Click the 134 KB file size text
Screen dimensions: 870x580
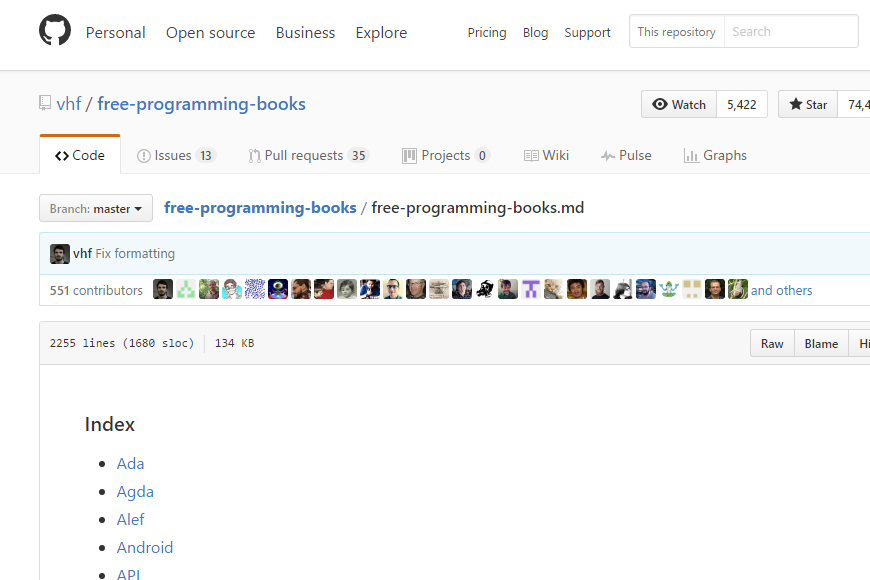click(234, 344)
